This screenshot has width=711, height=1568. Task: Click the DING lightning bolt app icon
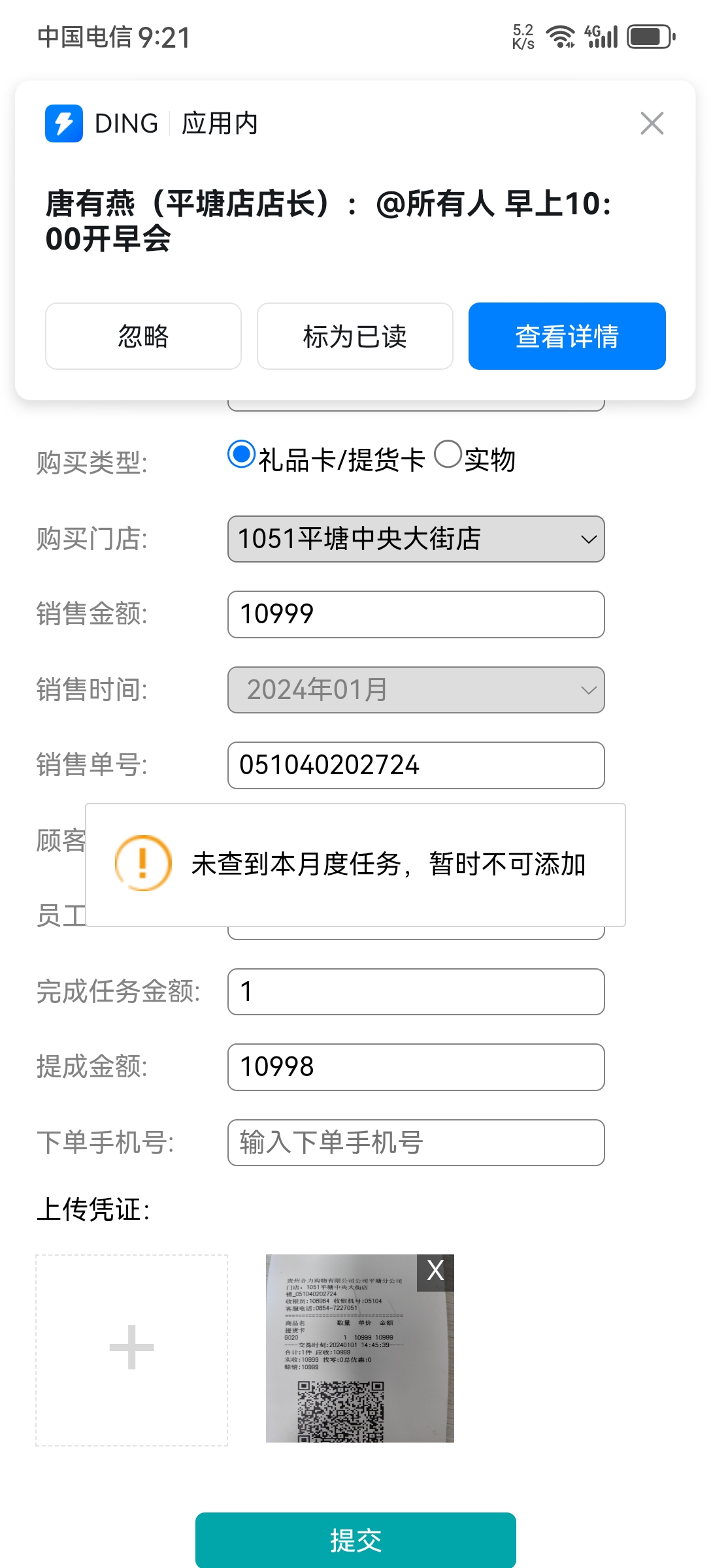(63, 123)
